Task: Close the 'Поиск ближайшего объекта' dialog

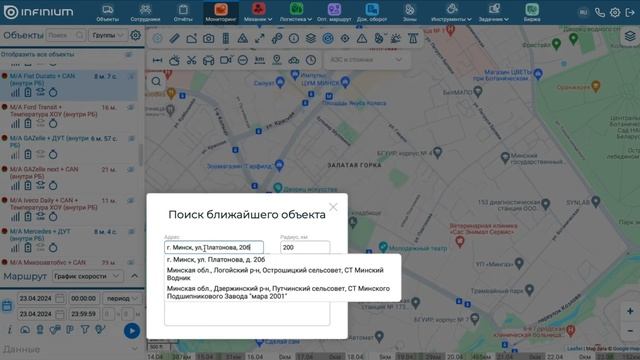Action: tap(333, 207)
